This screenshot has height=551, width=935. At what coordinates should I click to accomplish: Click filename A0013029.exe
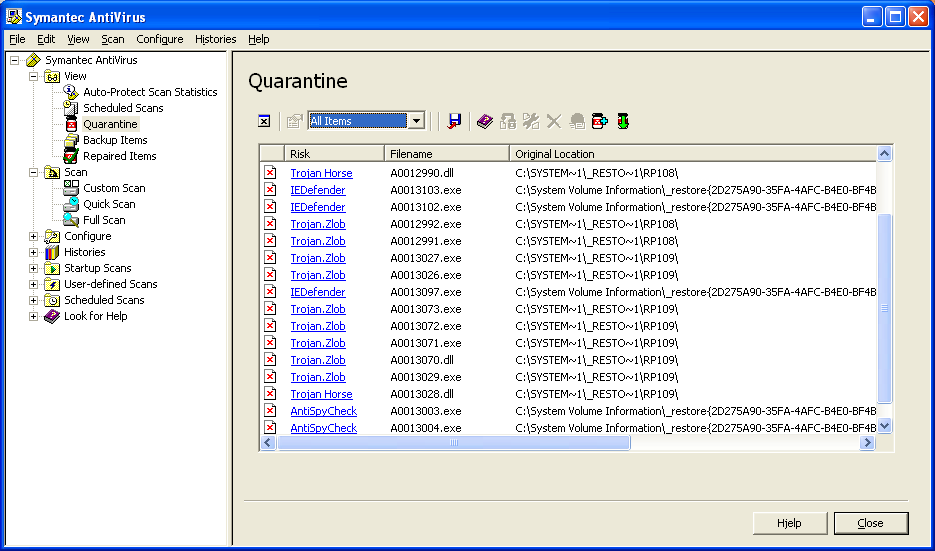pyautogui.click(x=426, y=377)
